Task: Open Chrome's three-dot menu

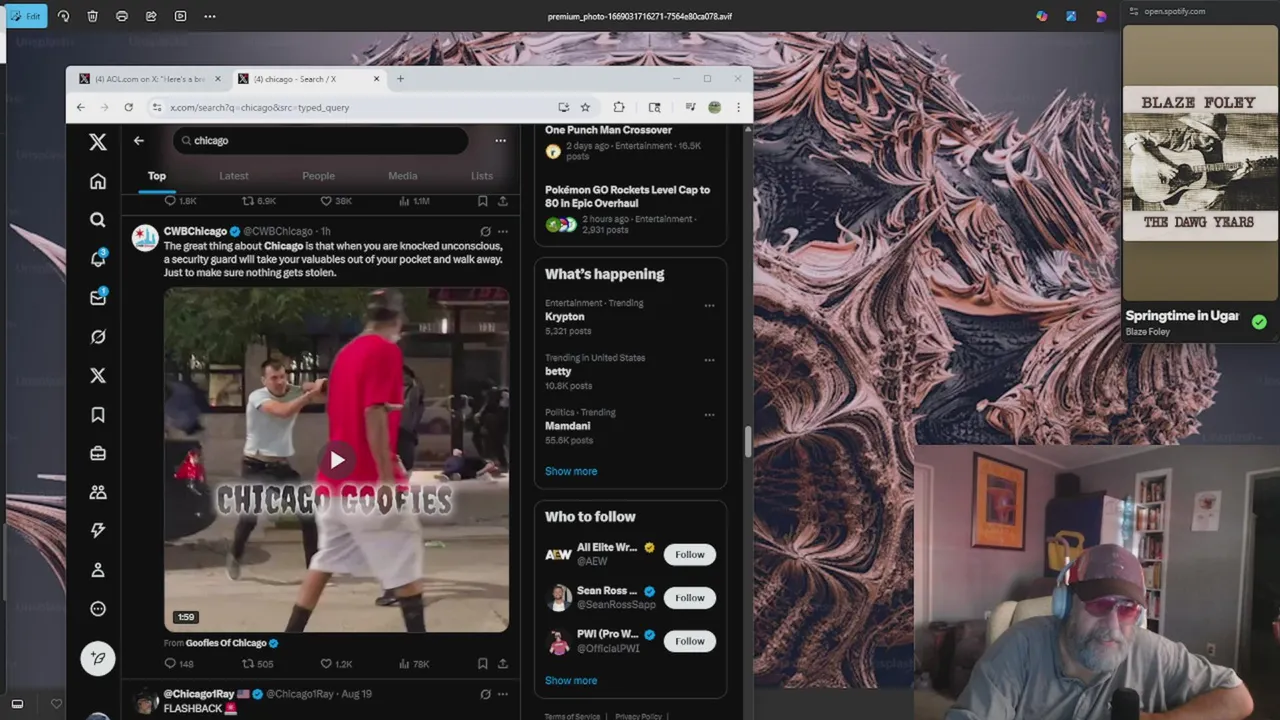Action: click(x=739, y=107)
